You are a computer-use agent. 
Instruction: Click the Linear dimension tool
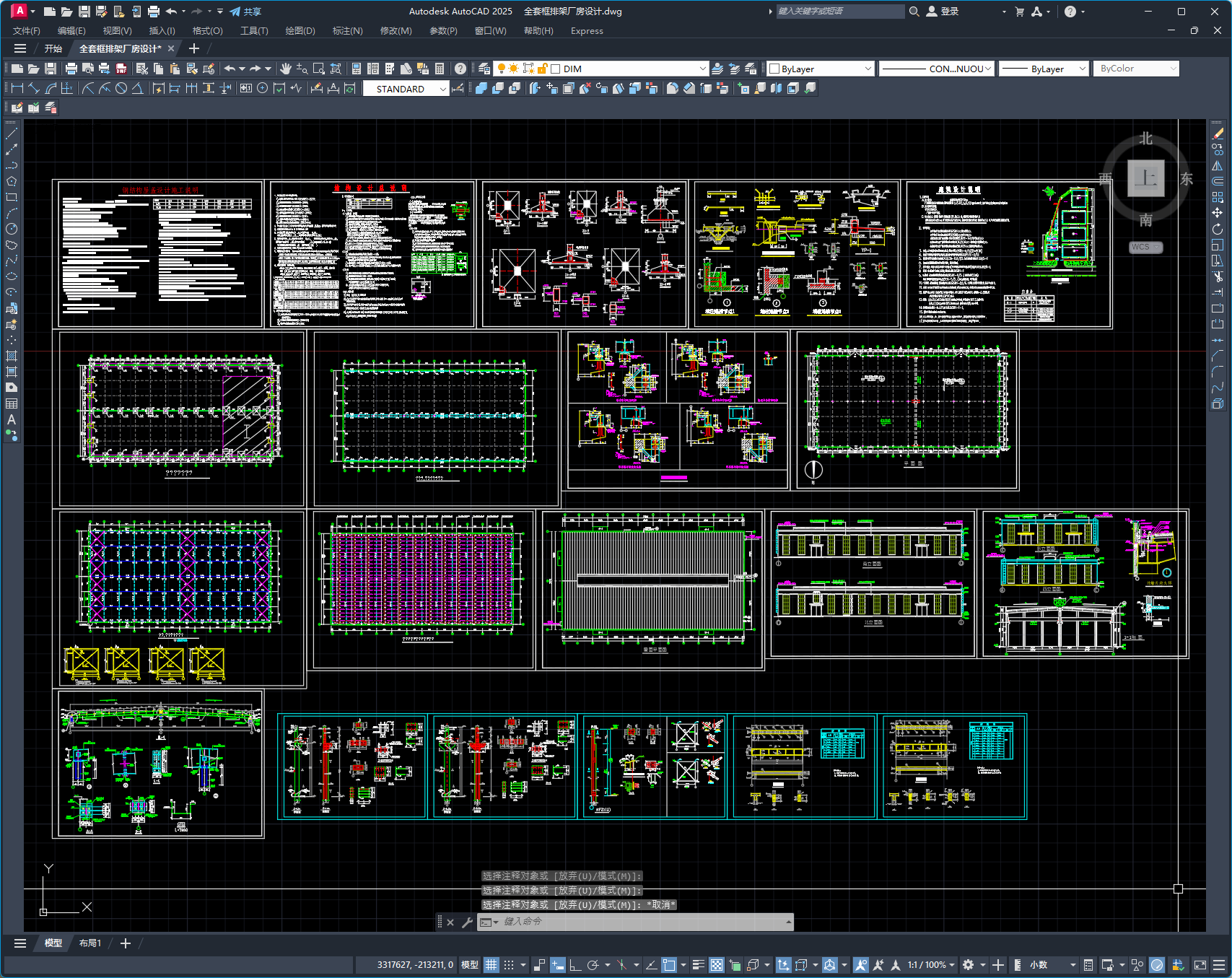pos(17,88)
